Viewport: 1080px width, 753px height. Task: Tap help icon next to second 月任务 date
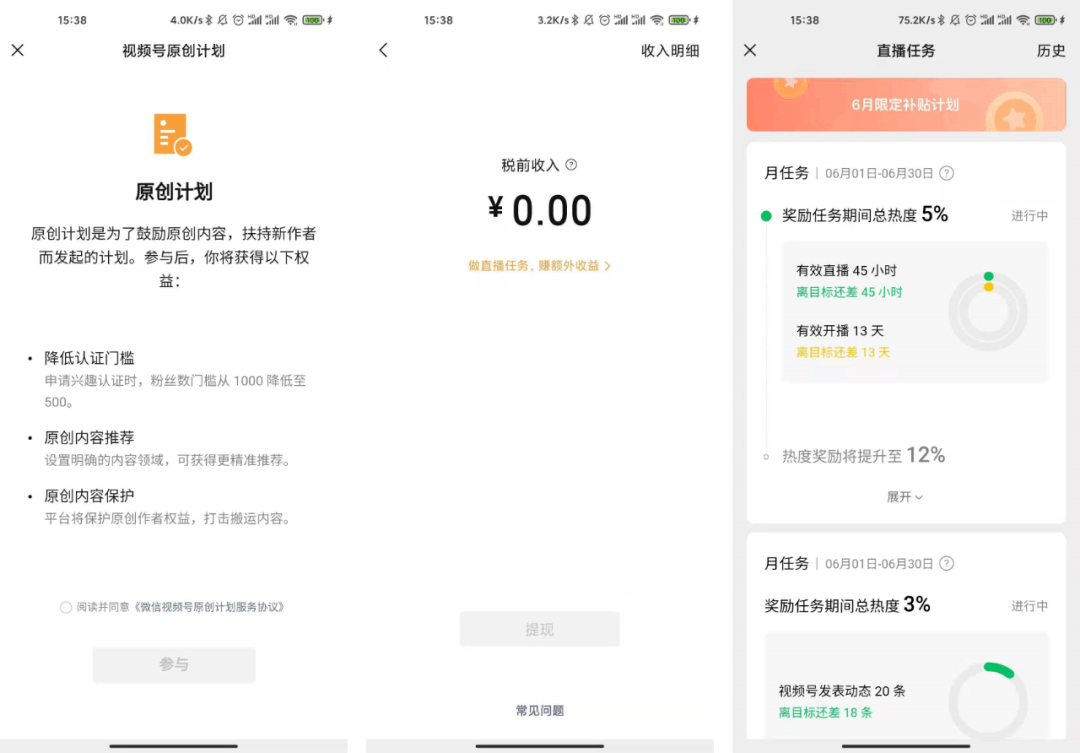click(947, 564)
